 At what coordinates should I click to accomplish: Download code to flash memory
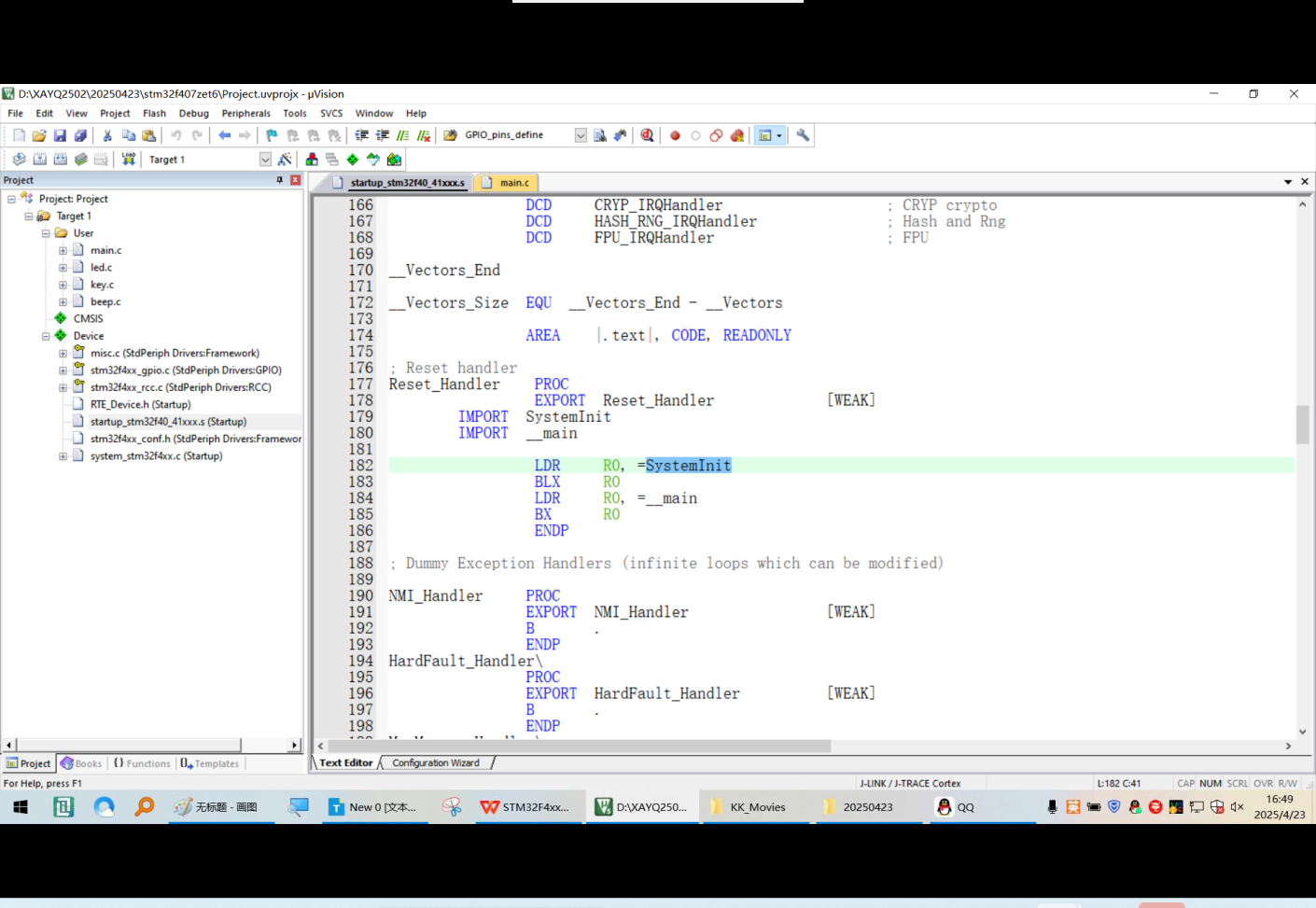pyautogui.click(x=128, y=159)
